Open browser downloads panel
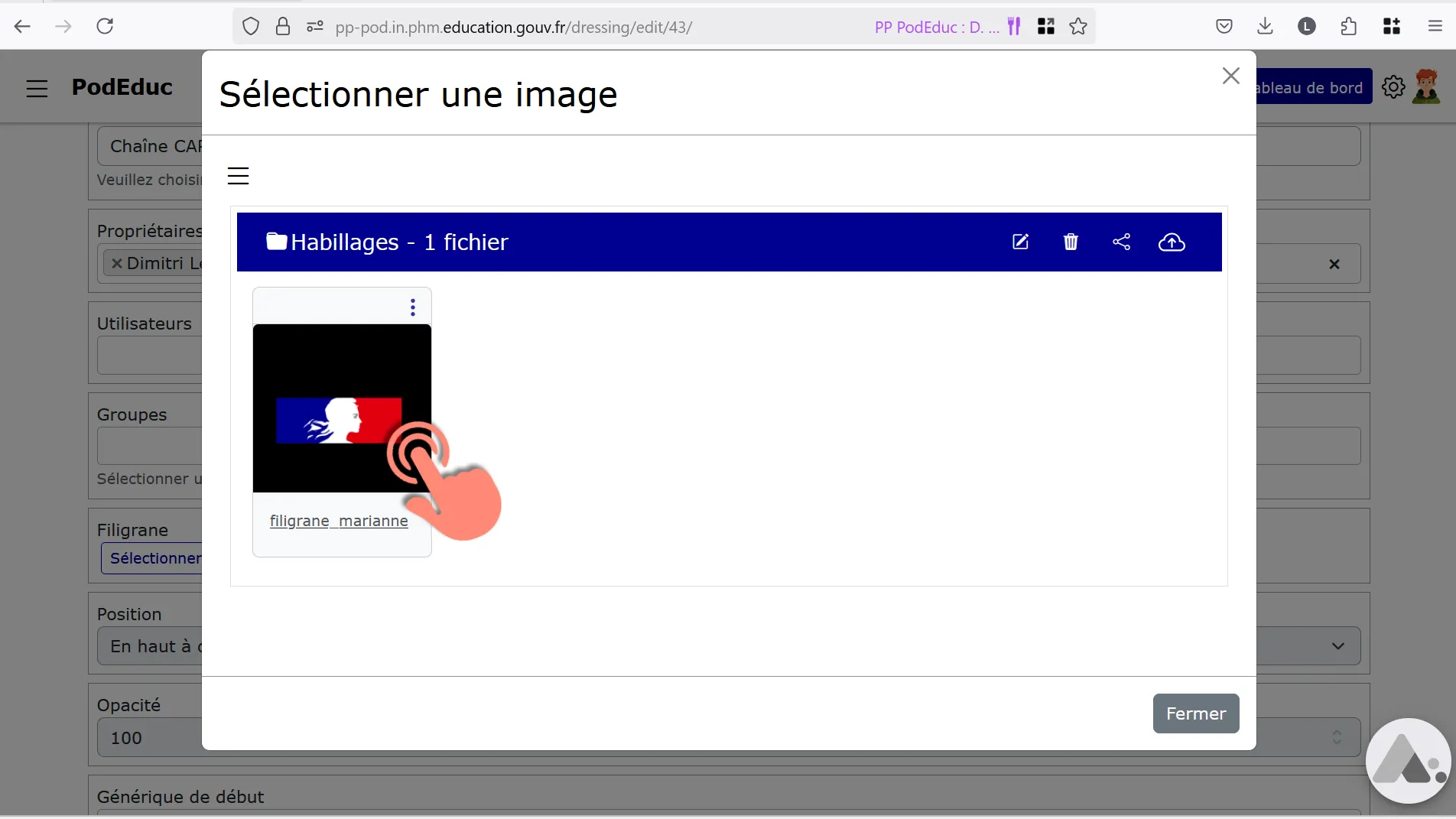This screenshot has height=819, width=1456. (x=1265, y=27)
